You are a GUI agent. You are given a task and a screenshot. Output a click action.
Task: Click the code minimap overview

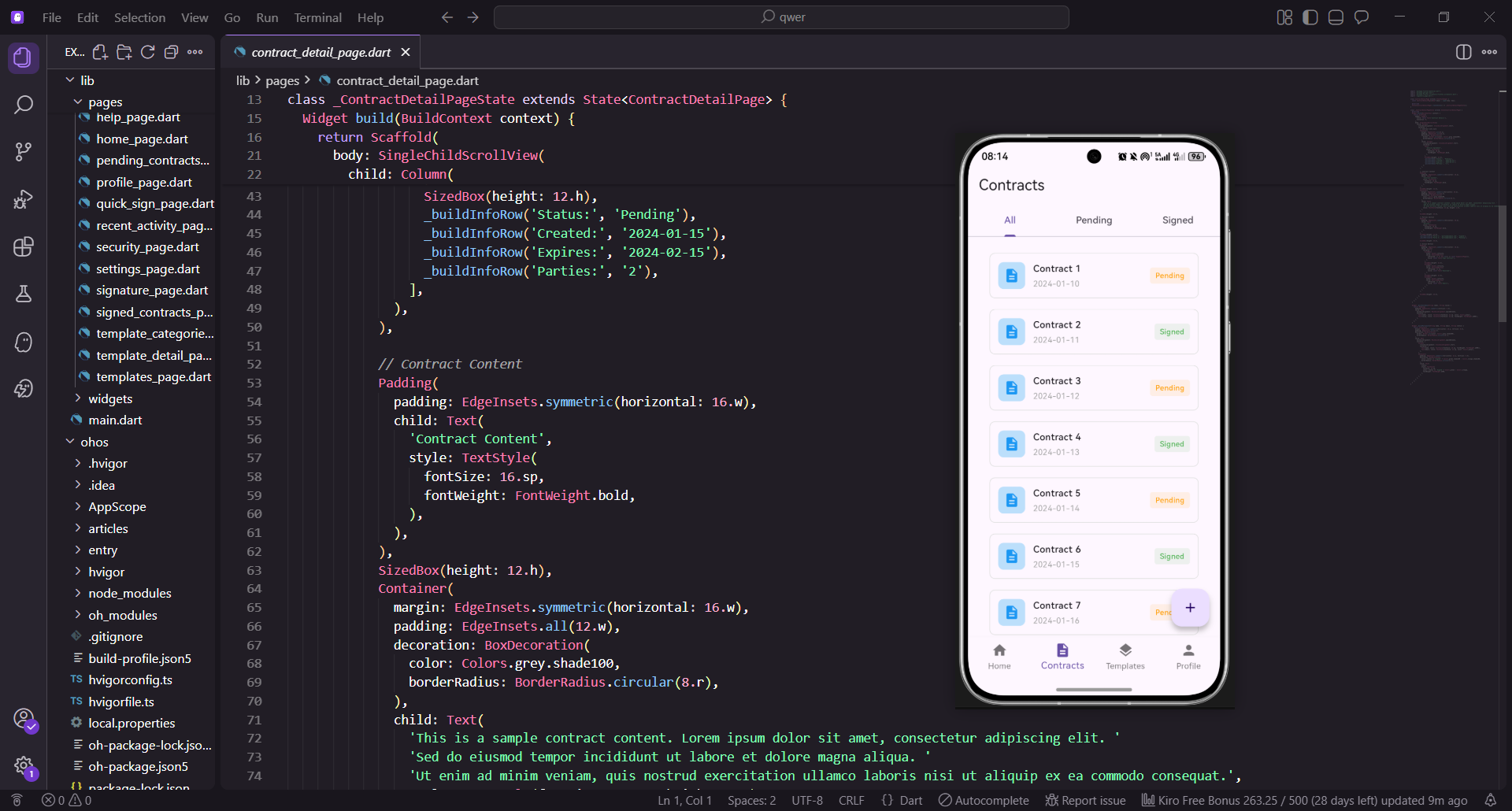point(1451,236)
